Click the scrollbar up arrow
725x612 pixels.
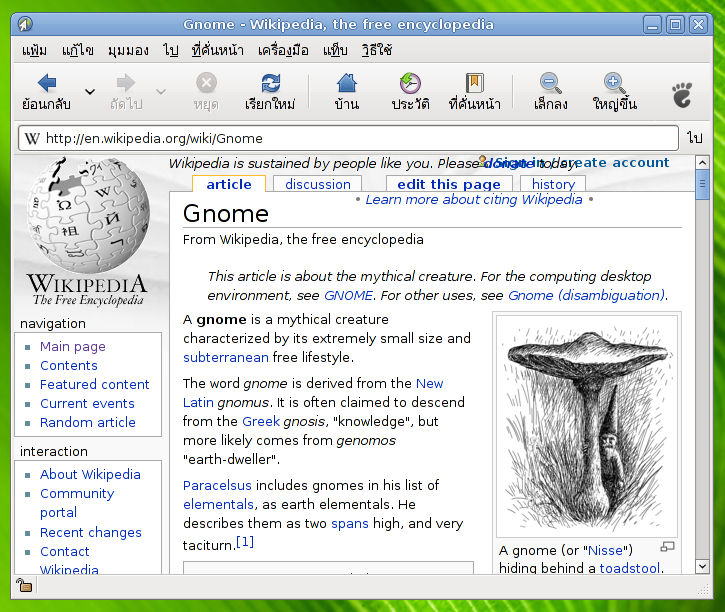[x=702, y=163]
